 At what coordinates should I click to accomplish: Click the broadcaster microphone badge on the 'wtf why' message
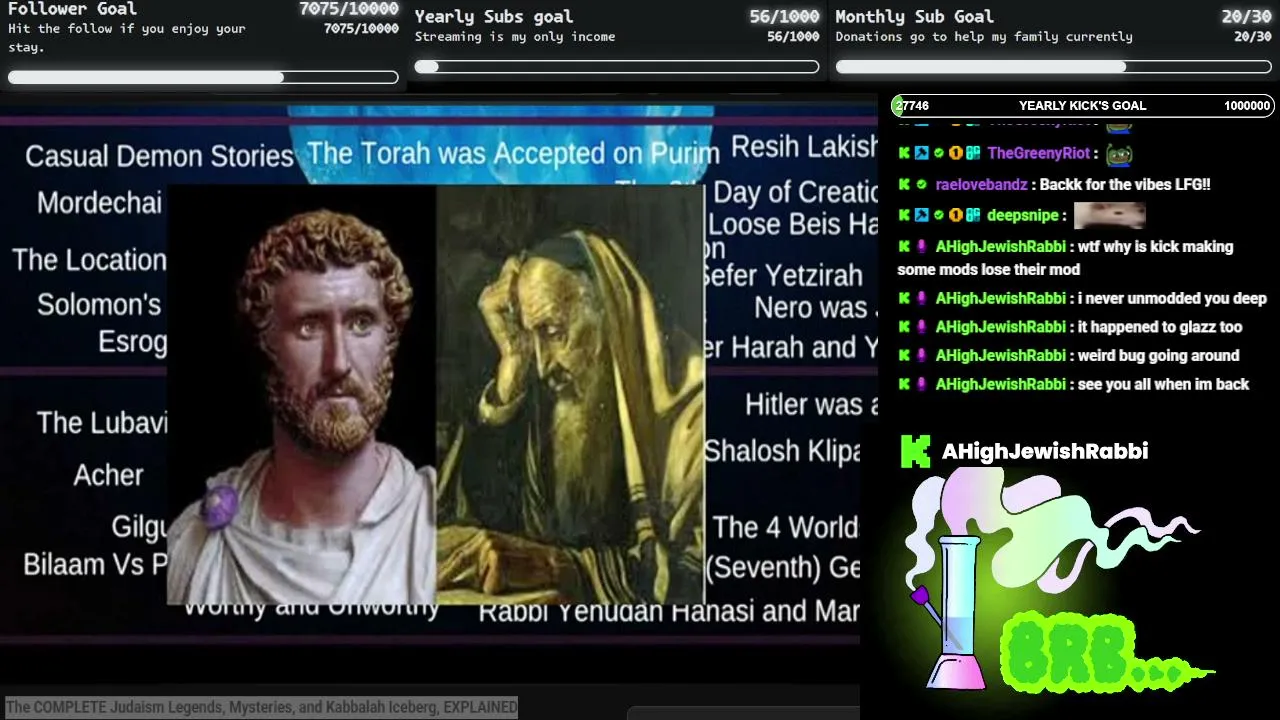coord(921,246)
